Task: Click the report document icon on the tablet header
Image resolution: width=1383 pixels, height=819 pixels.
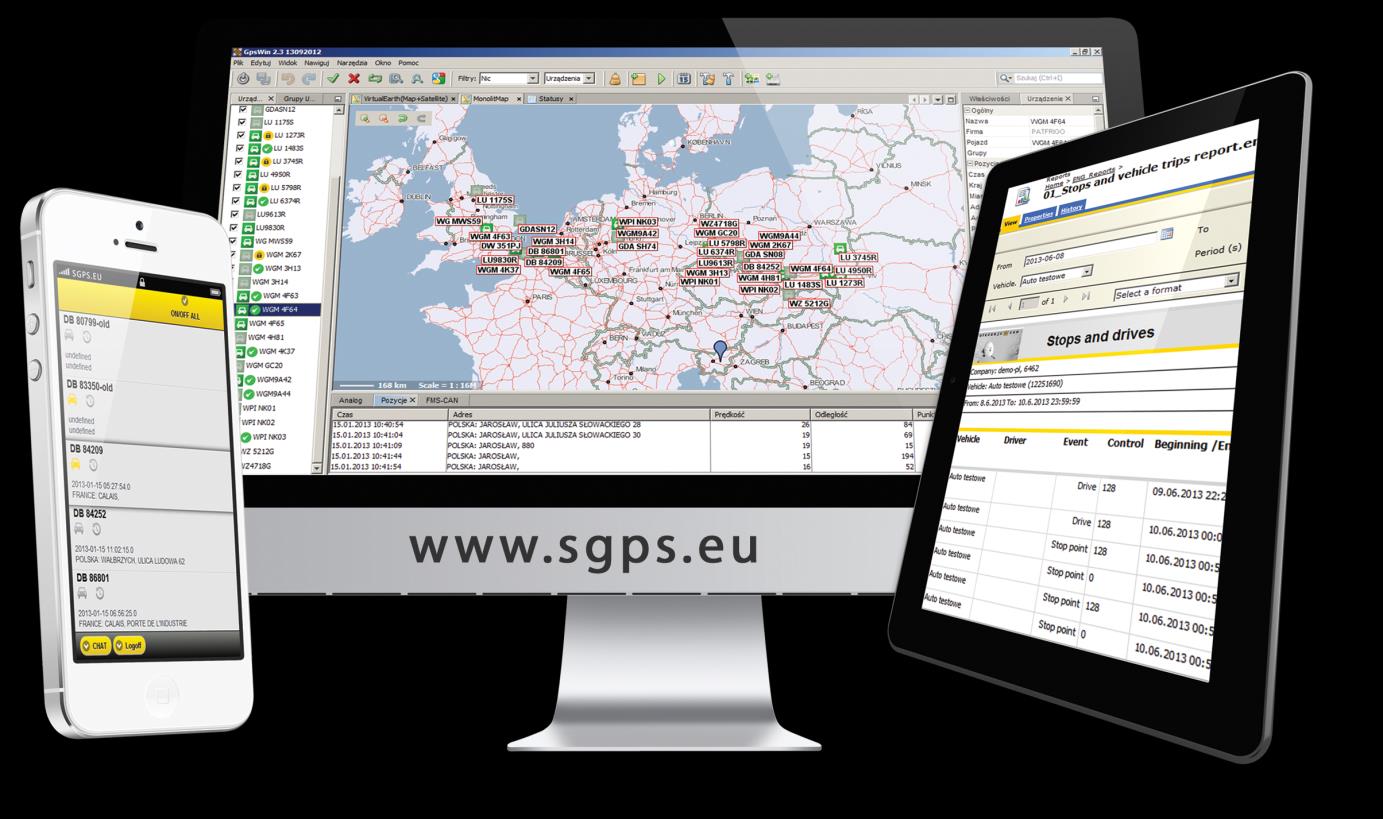Action: 1022,196
